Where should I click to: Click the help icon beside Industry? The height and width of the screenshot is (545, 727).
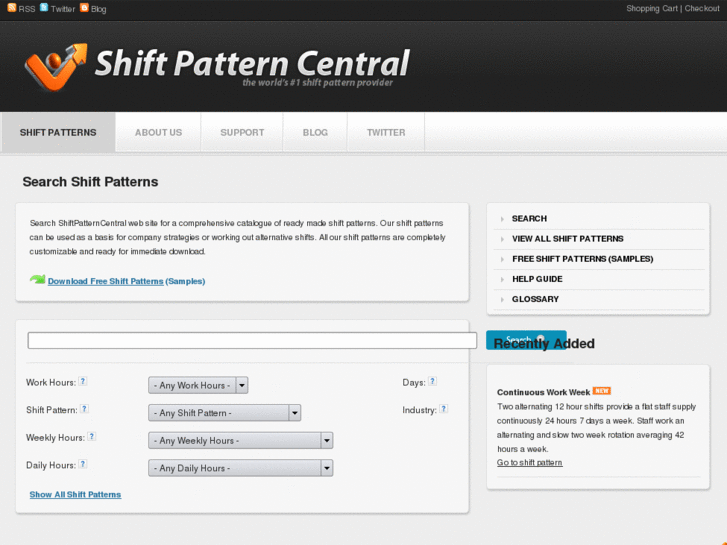(443, 408)
